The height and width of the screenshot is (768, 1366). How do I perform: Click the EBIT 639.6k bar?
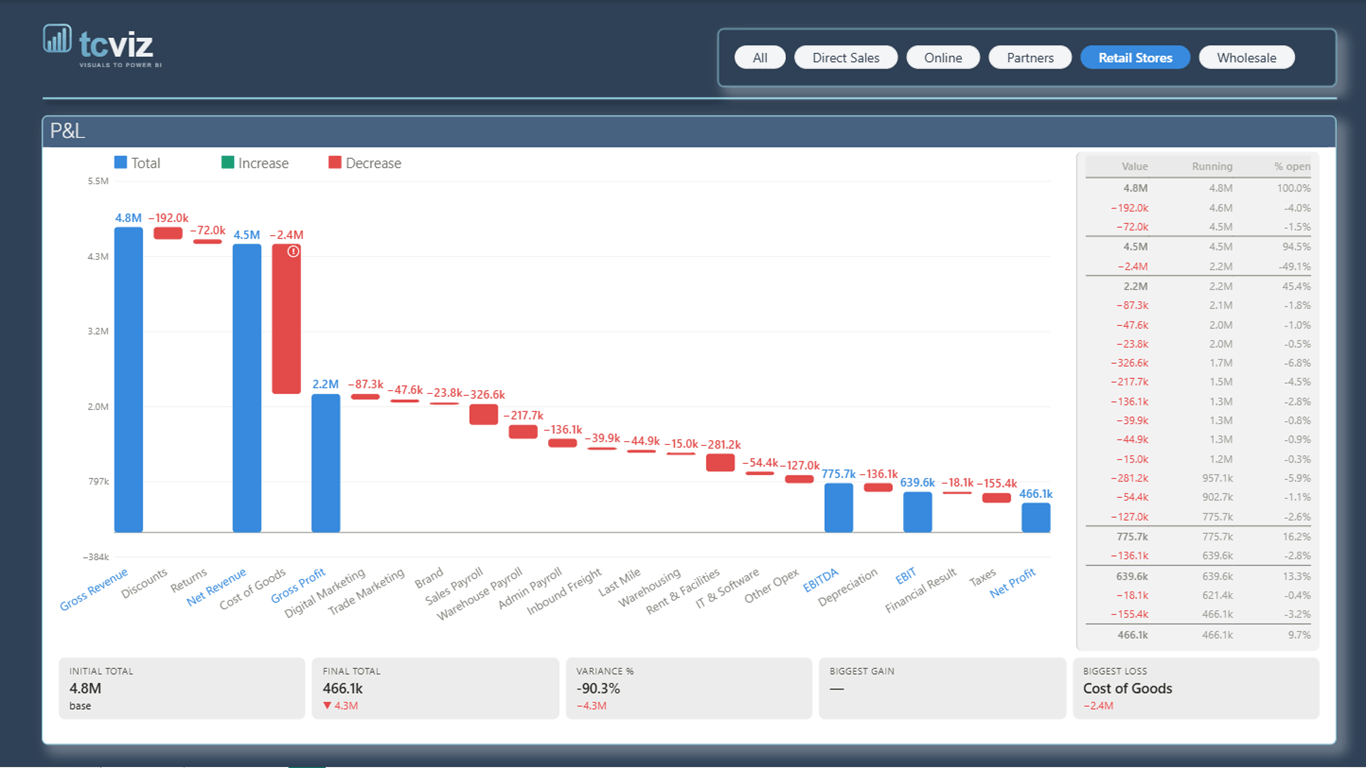click(917, 512)
